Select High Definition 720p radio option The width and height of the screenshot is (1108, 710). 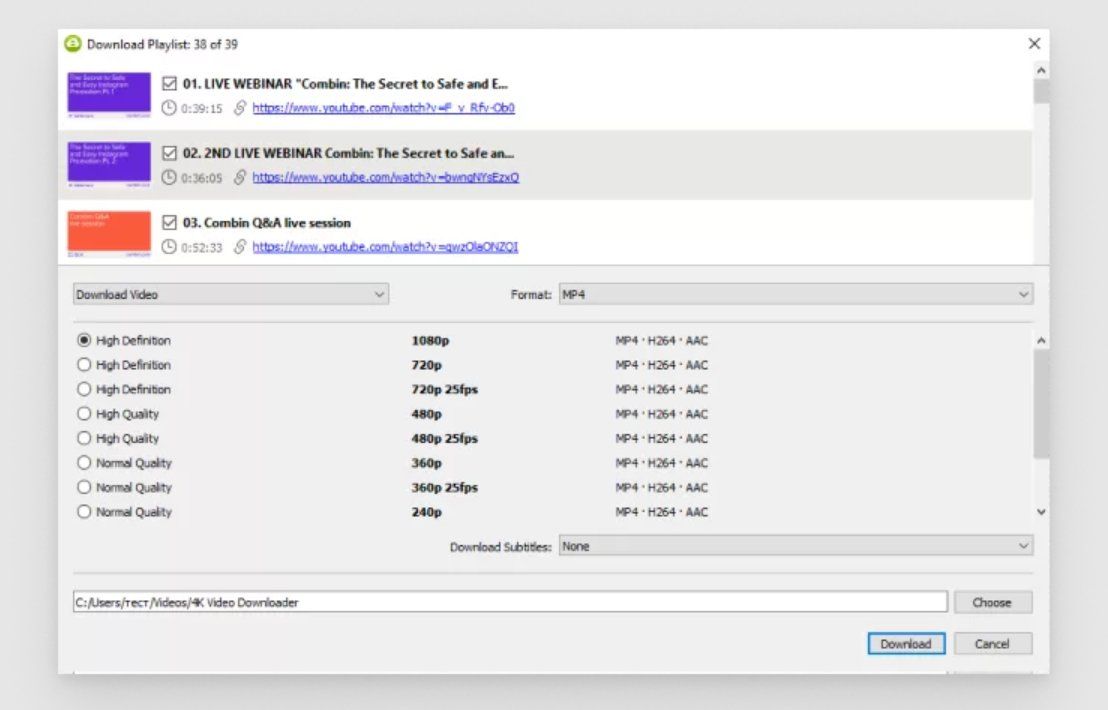[84, 365]
